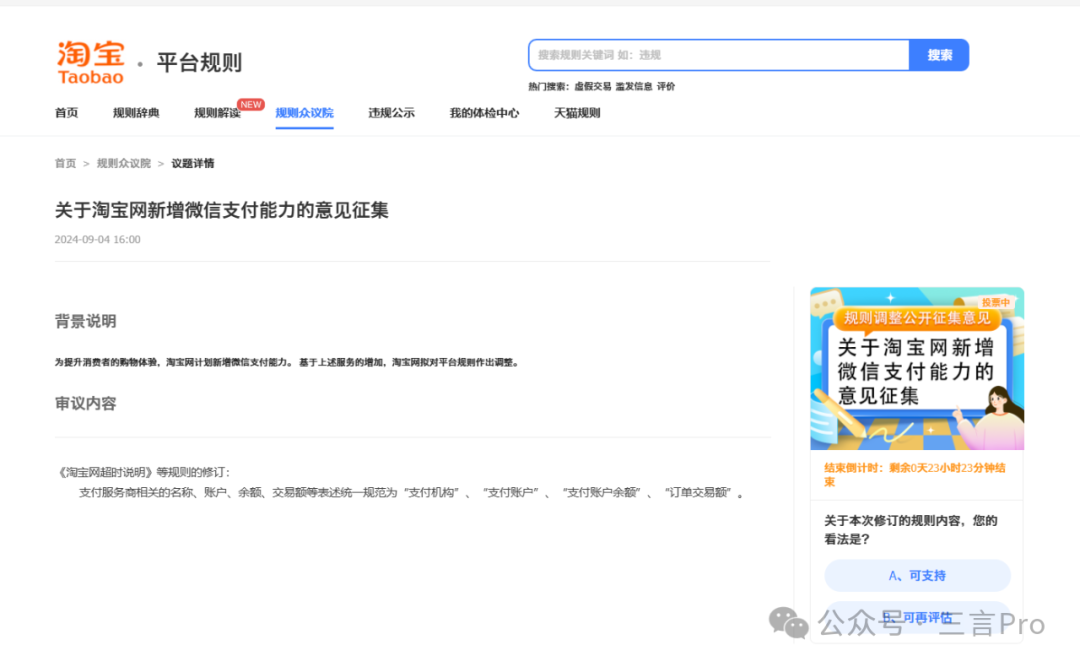Screen dimensions: 1080x667
Task: Open the 规则解读 navigation tab
Action: click(x=217, y=113)
